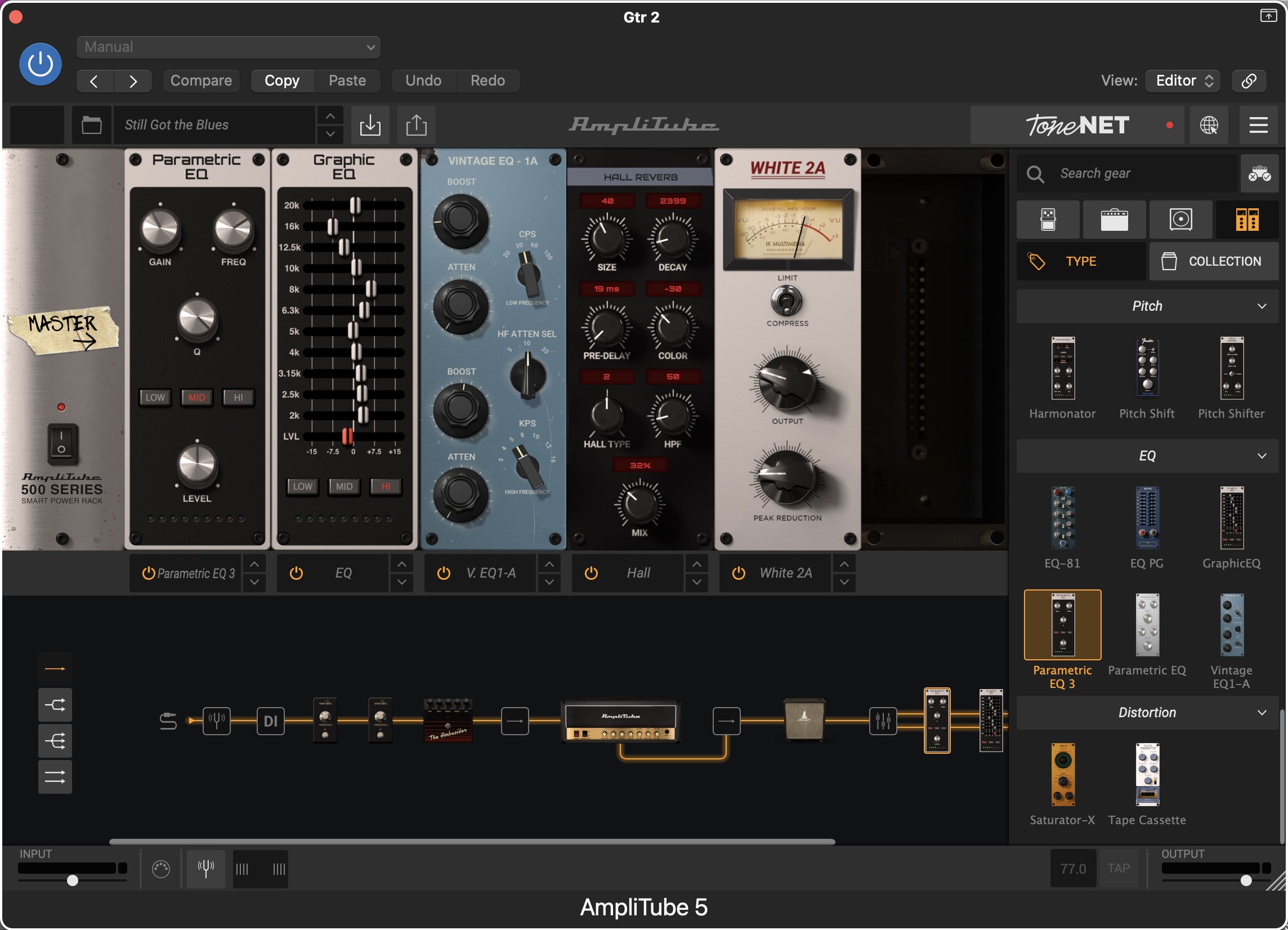Select the amp gear category icon
The image size is (1288, 930).
coord(1114,220)
